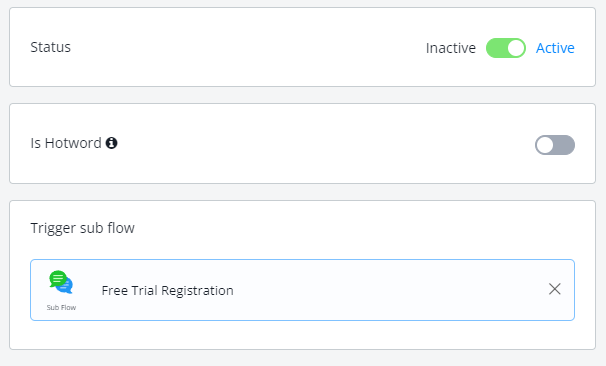Click the Active label beside the Status switch

555,48
